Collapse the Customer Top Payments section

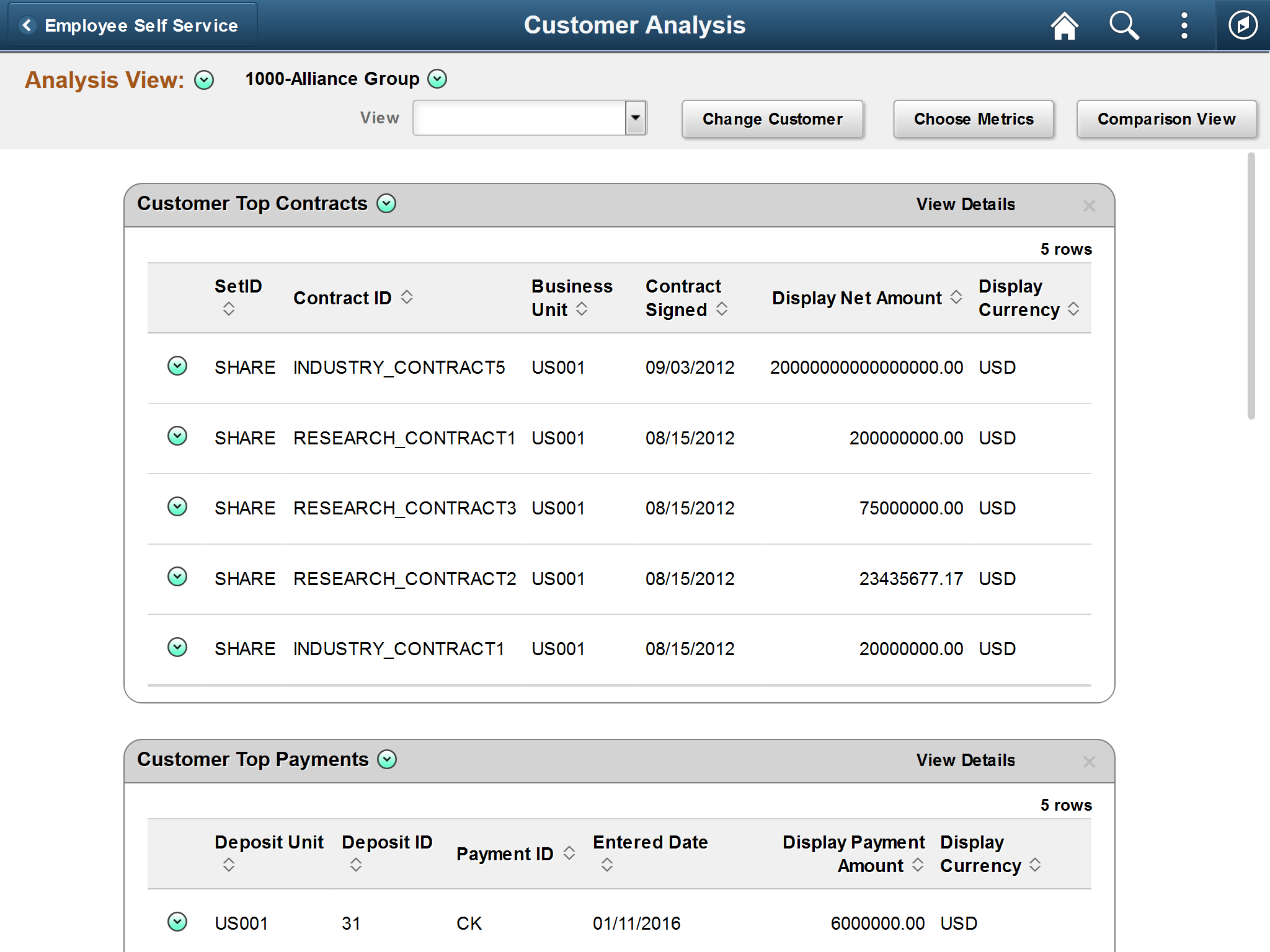[387, 759]
